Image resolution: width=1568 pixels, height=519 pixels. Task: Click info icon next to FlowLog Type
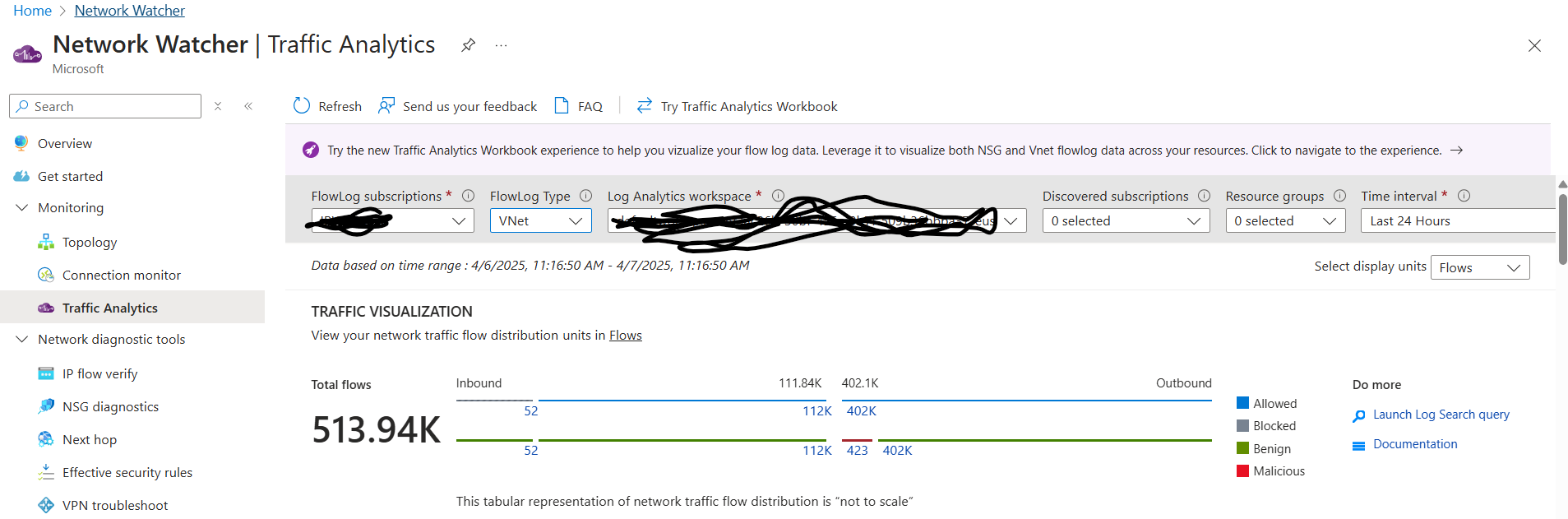pyautogui.click(x=586, y=196)
